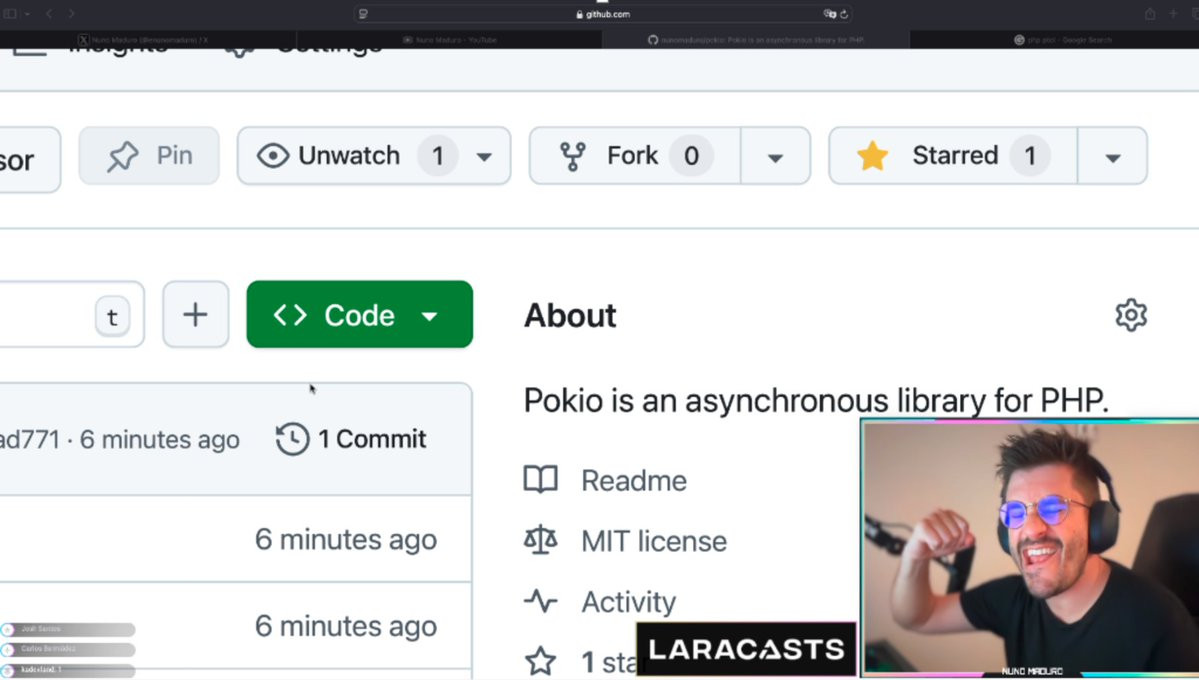Switch to the Nuno Maduro YouTube tab

pos(450,40)
